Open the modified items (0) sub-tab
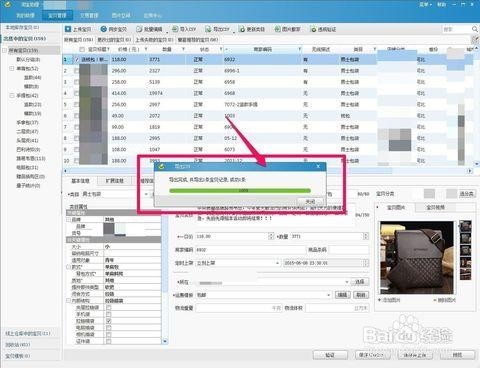480x368 pixels. pyautogui.click(x=114, y=40)
